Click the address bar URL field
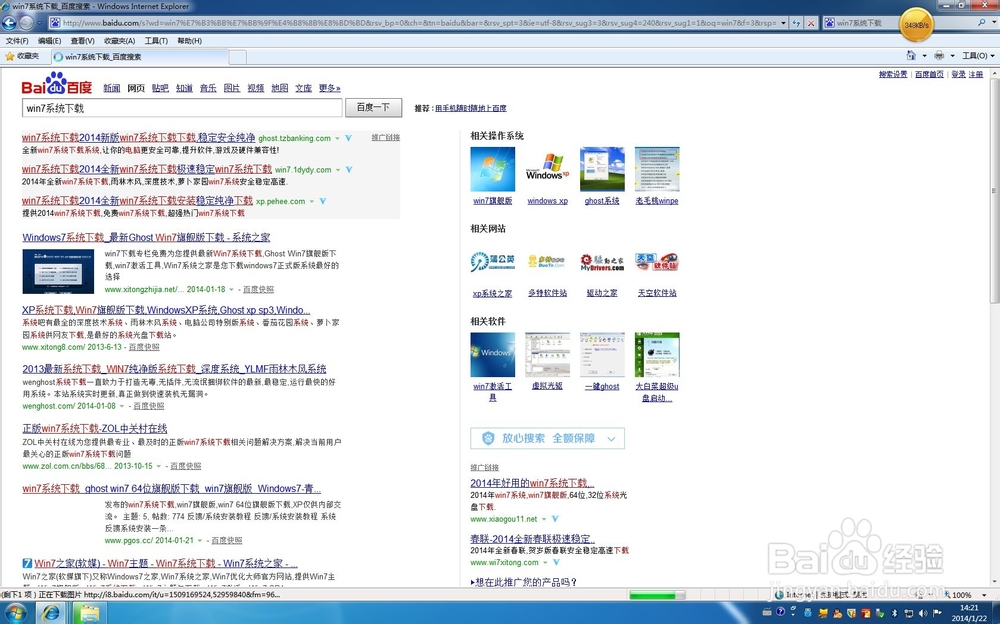The height and width of the screenshot is (624, 1000). [418, 23]
